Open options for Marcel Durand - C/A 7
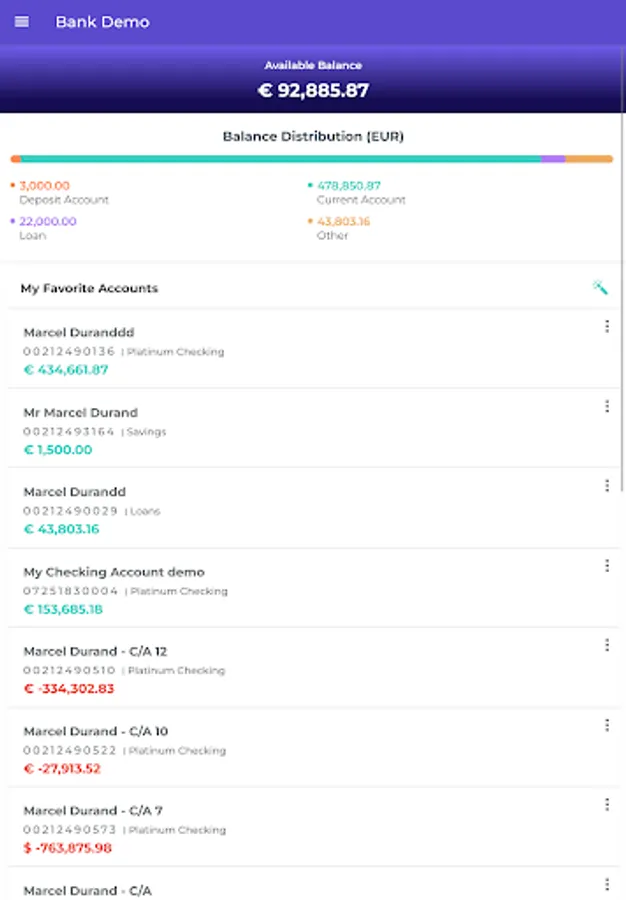The image size is (626, 900). pyautogui.click(x=607, y=805)
